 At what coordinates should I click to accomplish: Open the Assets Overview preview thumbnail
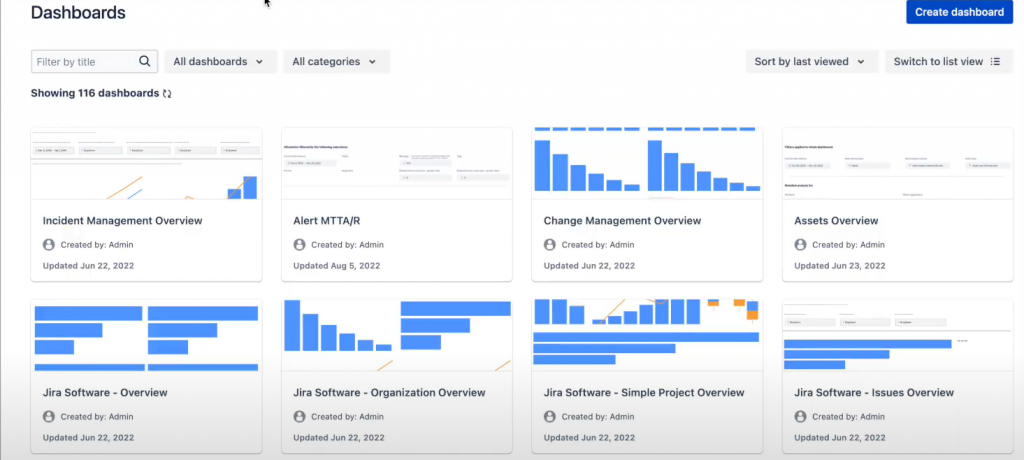tap(896, 164)
